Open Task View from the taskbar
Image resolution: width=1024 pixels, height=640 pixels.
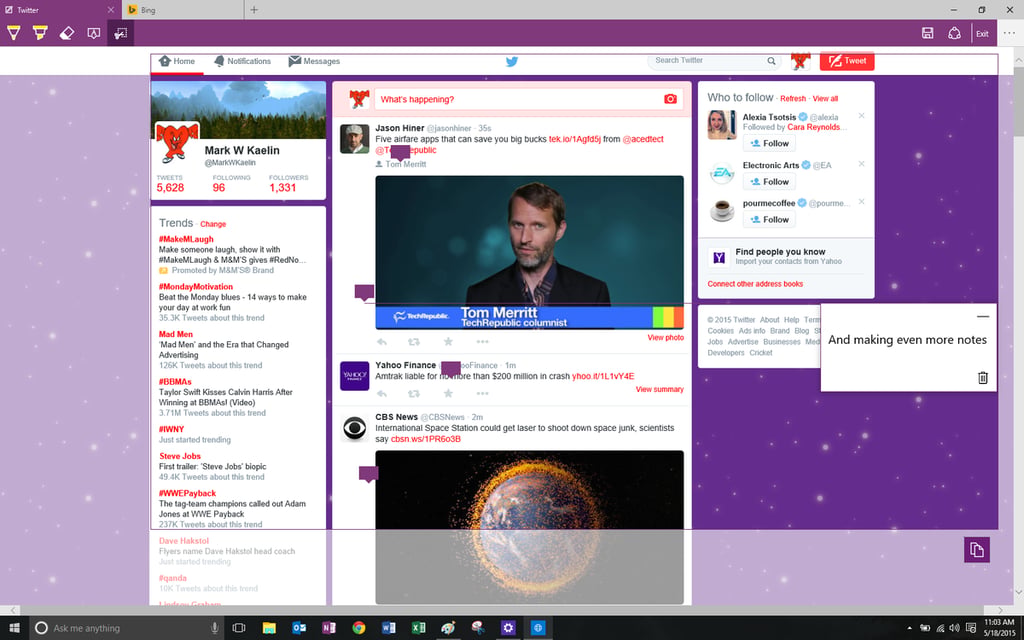coord(239,628)
